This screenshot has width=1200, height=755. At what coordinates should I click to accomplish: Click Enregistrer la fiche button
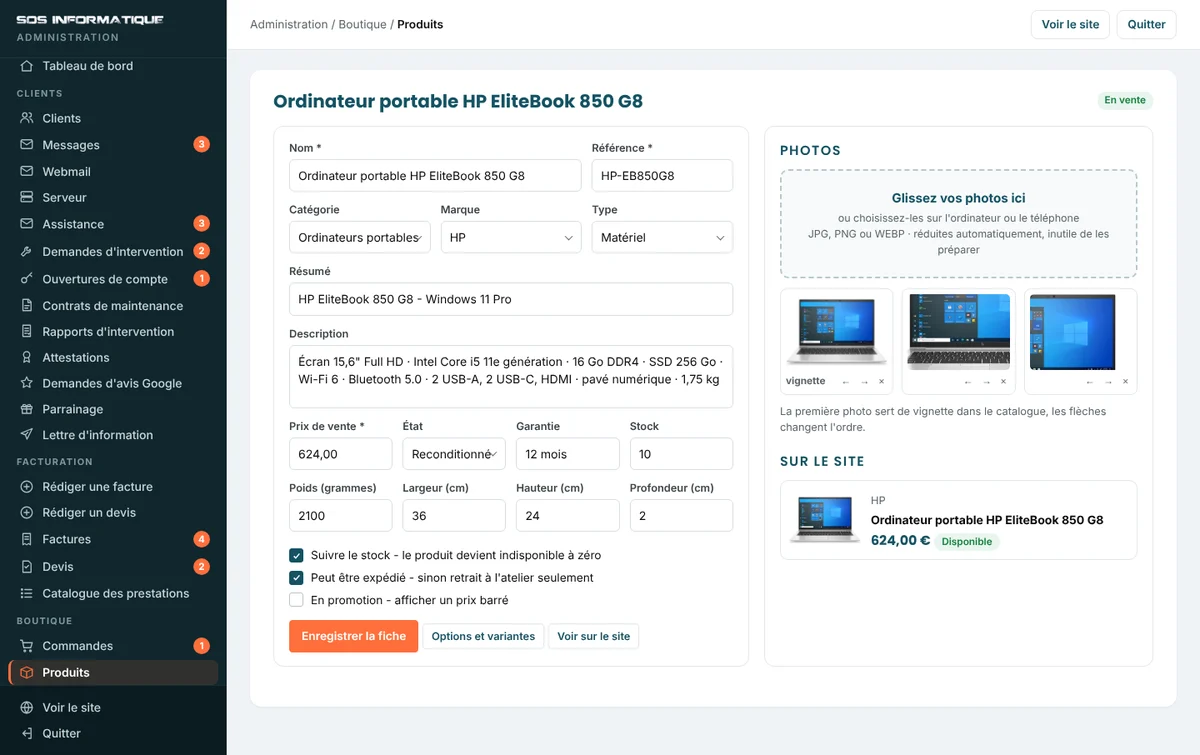354,636
